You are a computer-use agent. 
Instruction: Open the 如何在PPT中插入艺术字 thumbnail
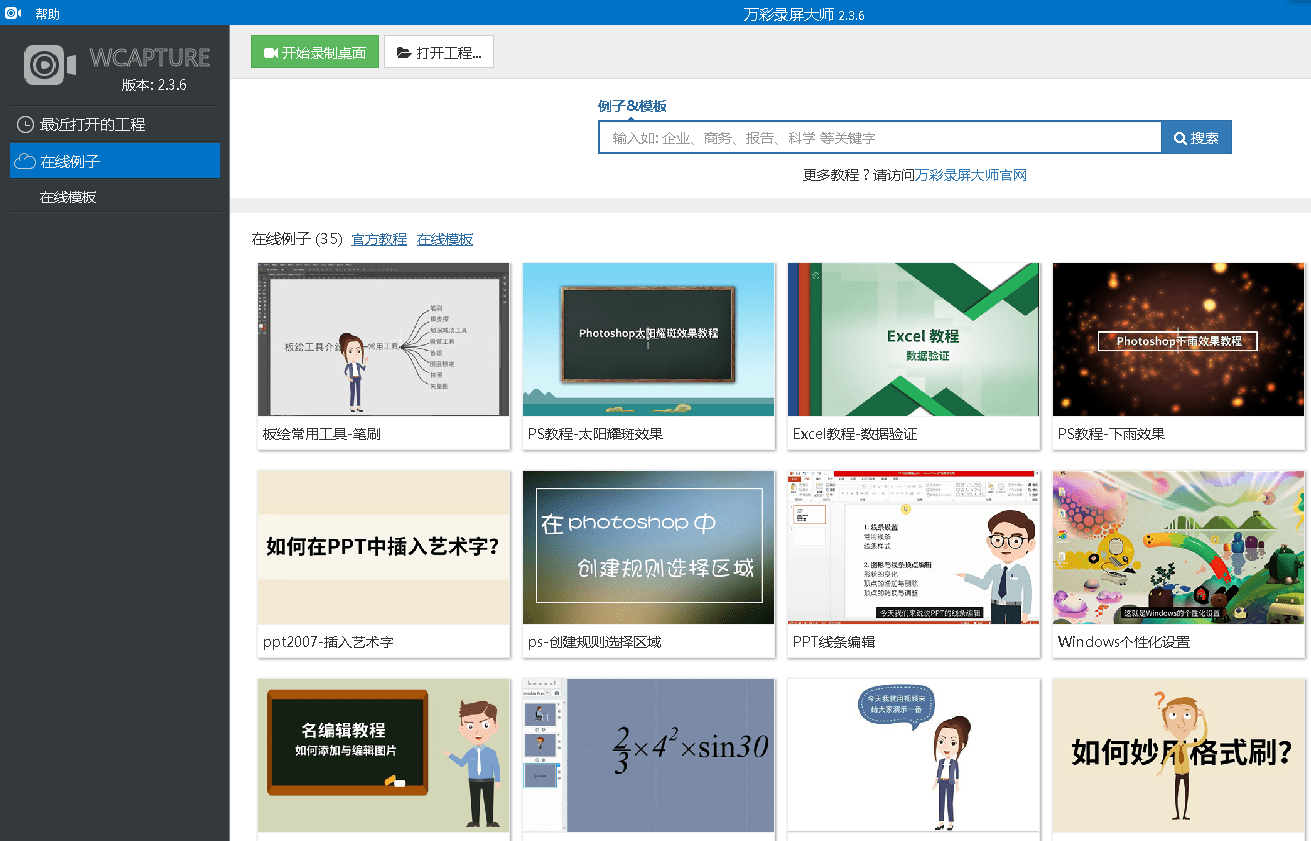pos(384,547)
